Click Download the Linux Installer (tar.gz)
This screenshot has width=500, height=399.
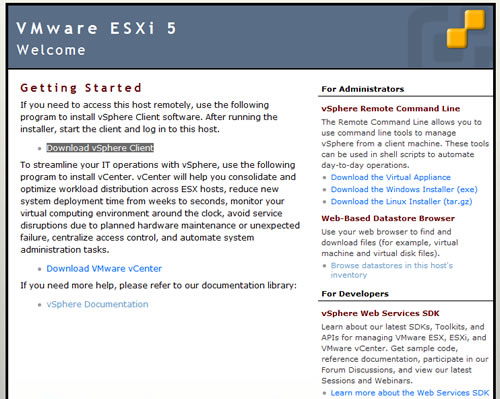[x=401, y=202]
